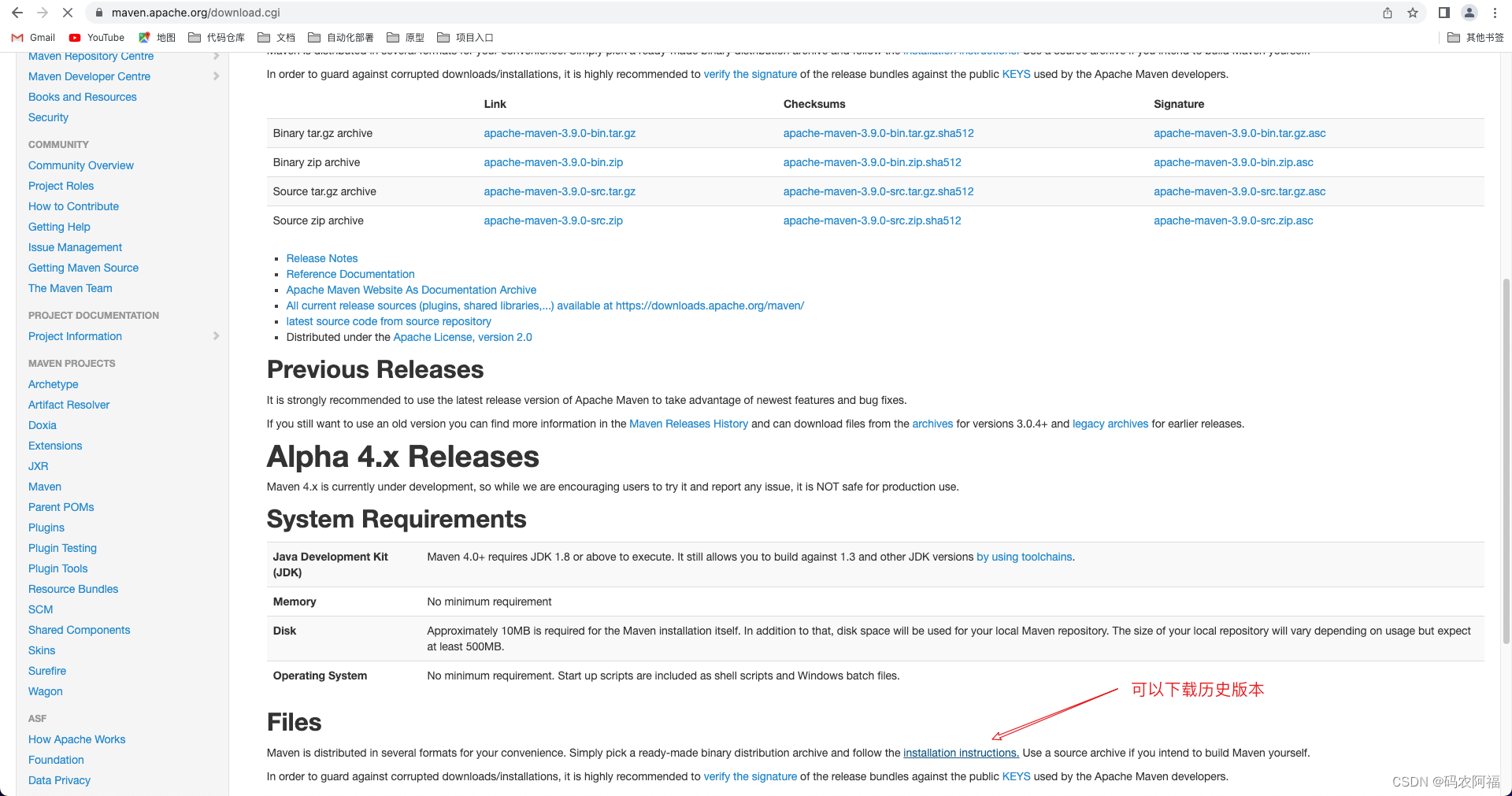Download apache-maven-3.9.0-bin.zip

553,162
